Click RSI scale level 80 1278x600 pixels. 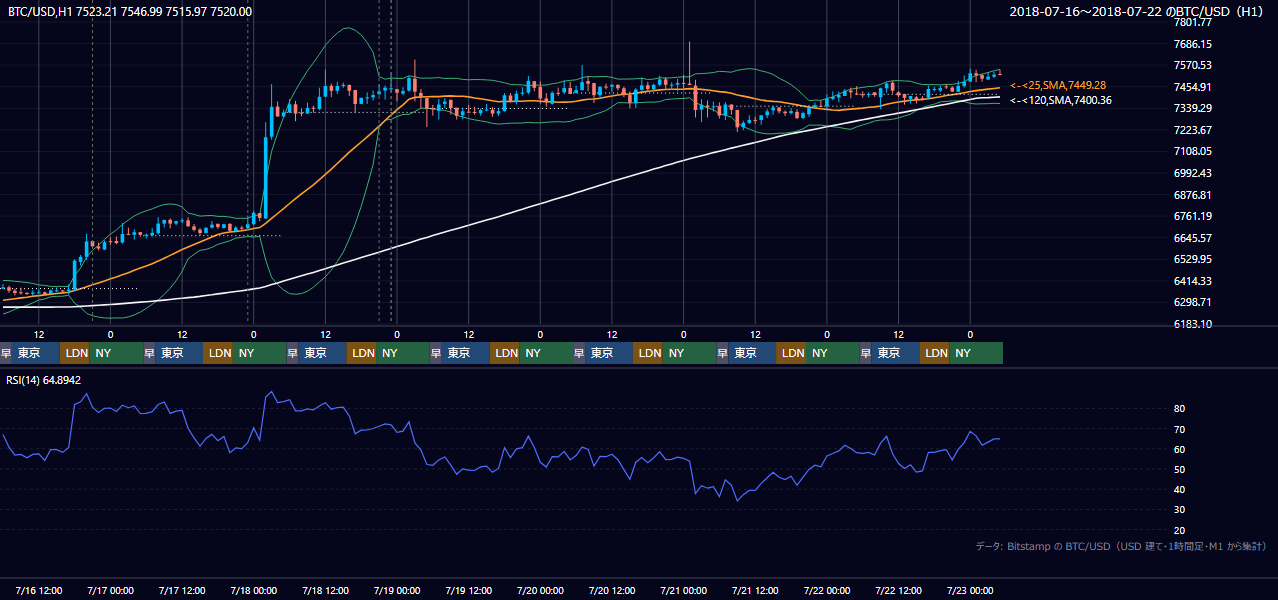1180,409
